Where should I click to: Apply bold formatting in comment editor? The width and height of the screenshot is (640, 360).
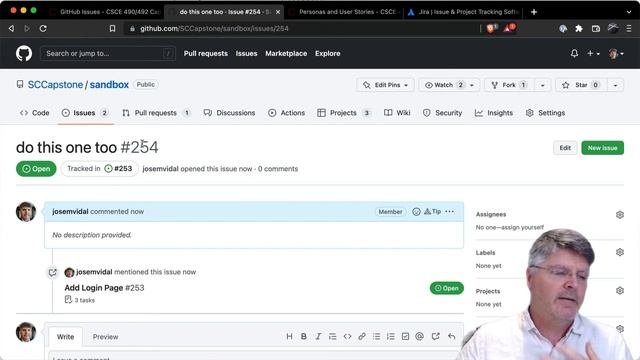tap(304, 336)
